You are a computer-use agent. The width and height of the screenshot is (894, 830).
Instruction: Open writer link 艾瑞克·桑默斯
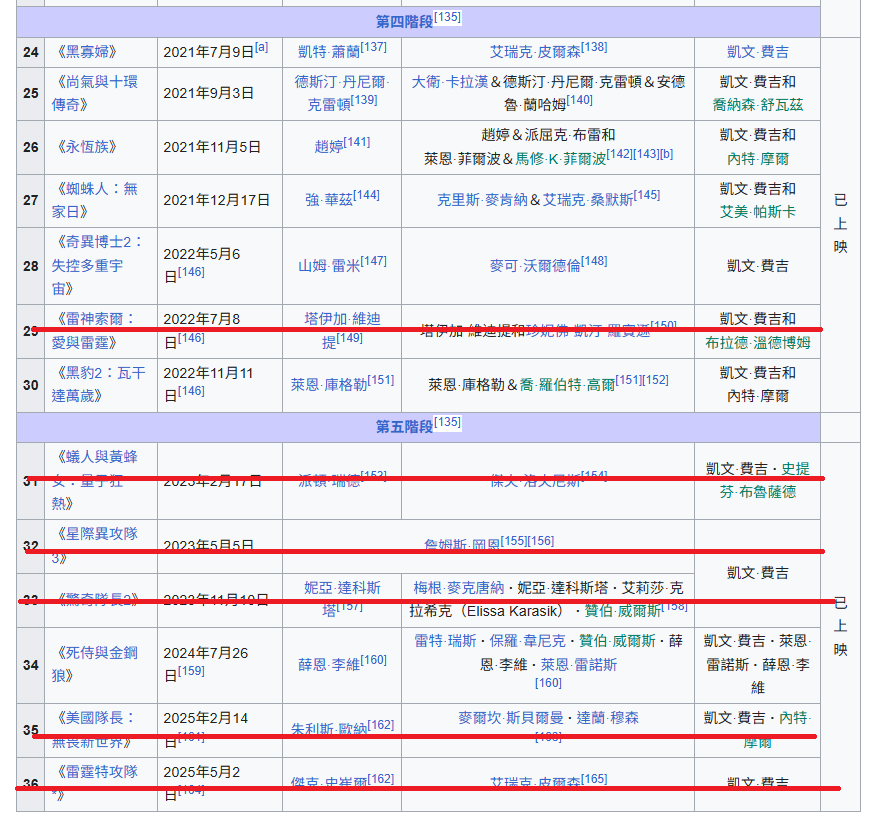point(588,200)
